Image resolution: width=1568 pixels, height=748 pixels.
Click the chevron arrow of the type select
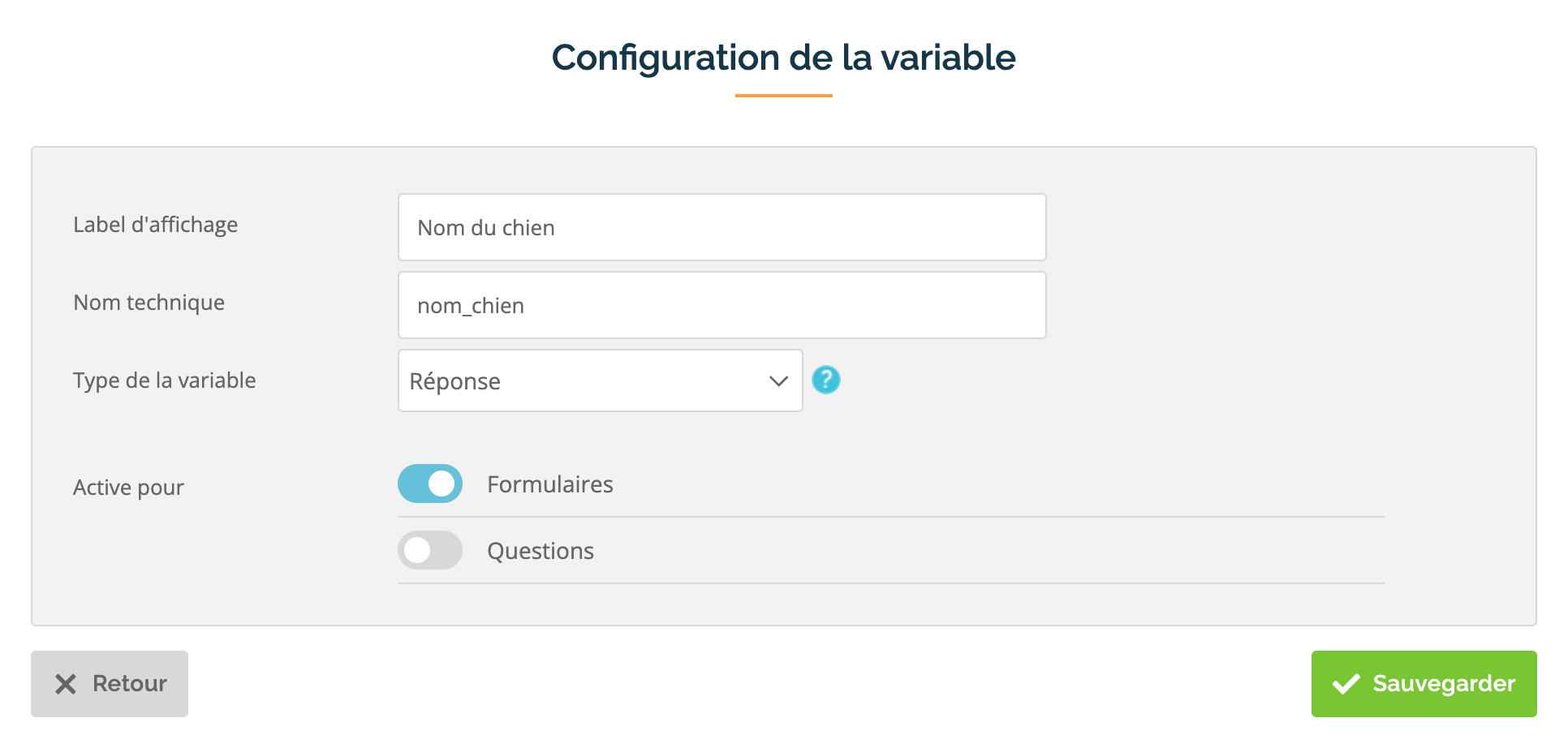click(x=778, y=381)
